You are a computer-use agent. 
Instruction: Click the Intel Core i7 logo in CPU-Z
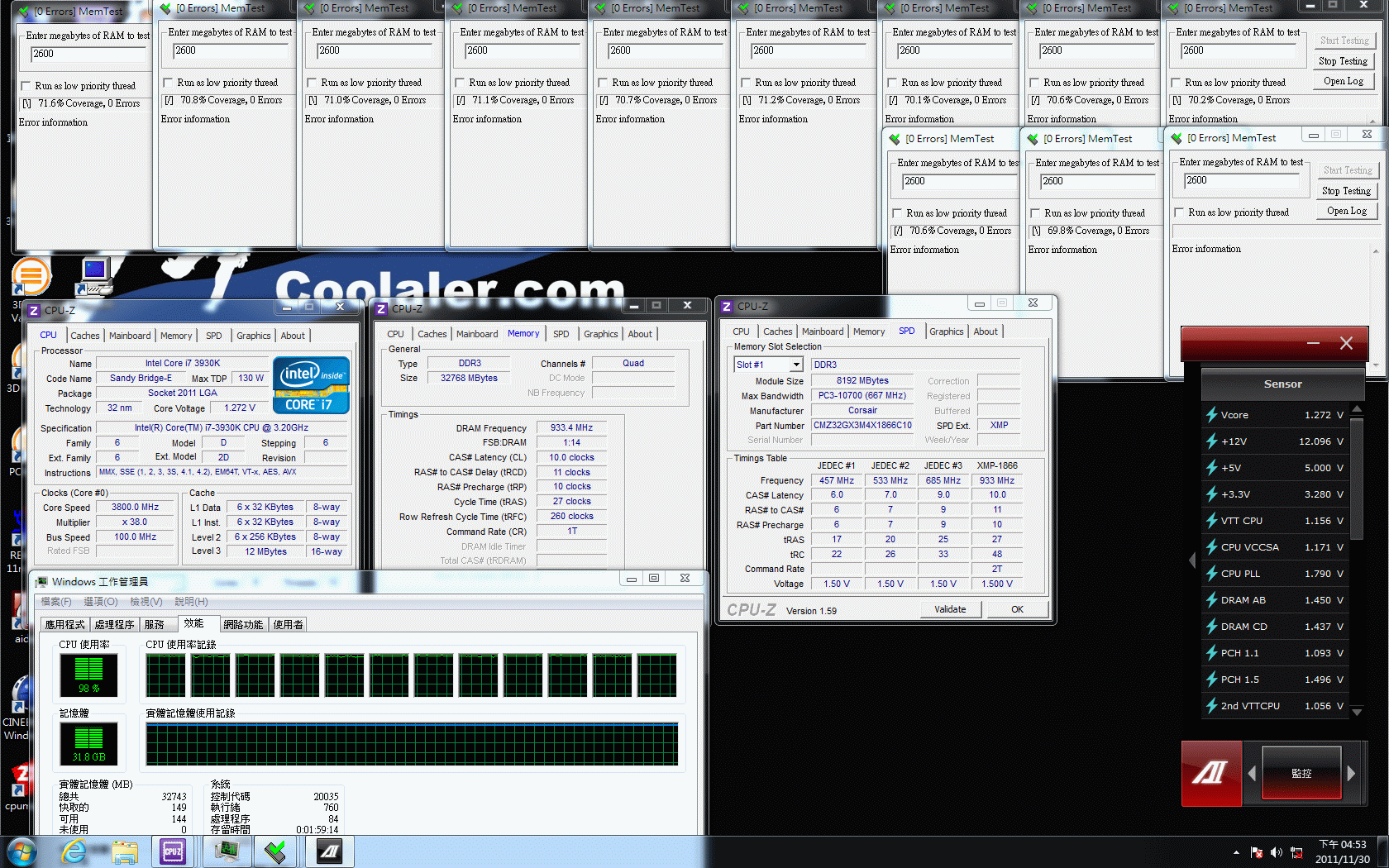[311, 384]
